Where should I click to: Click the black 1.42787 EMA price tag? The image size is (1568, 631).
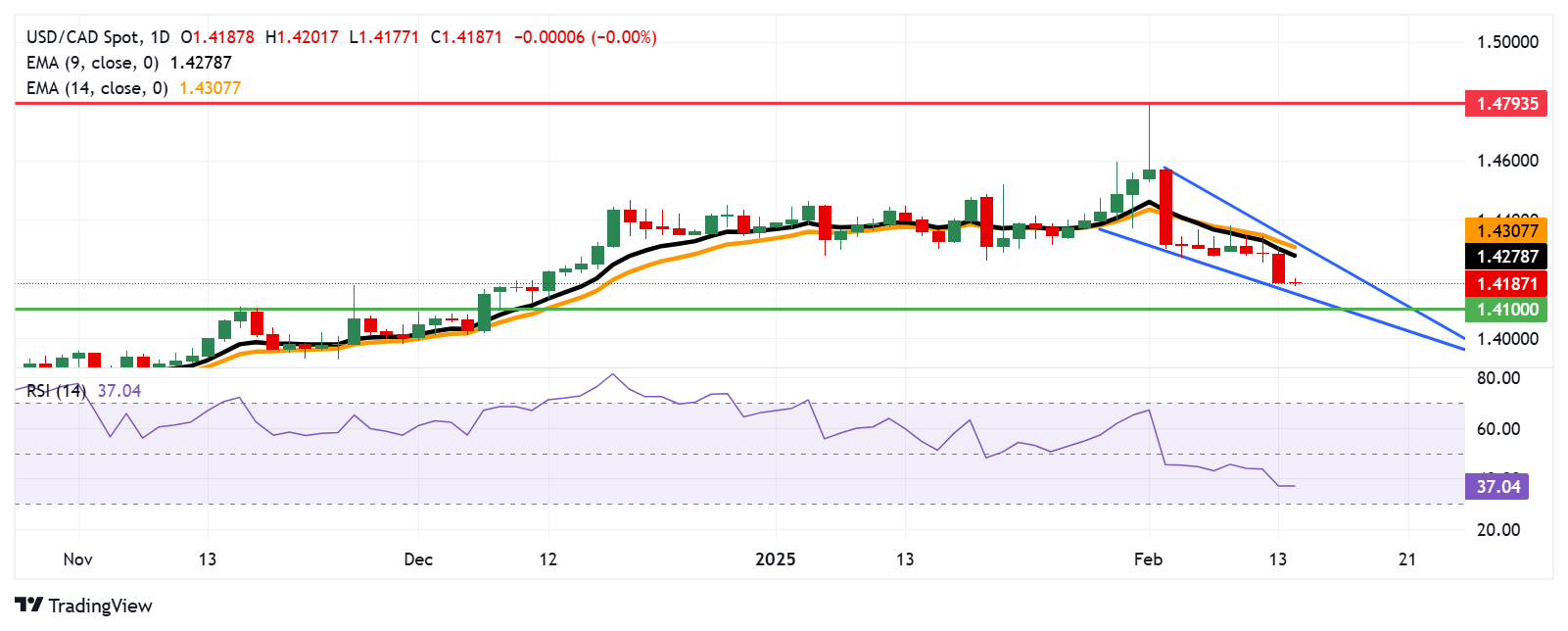[x=1506, y=257]
